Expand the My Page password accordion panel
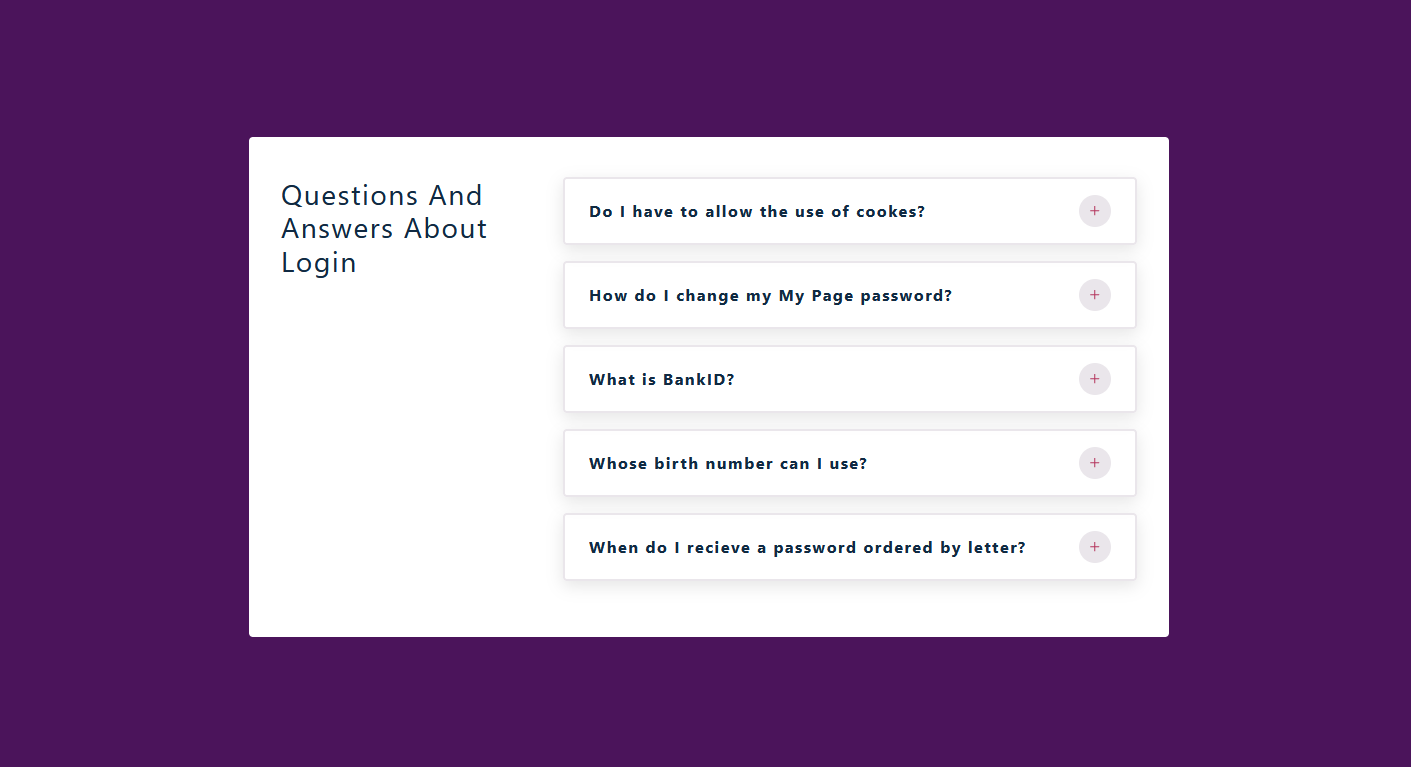Screen dimensions: 1411x767 tap(1010, 295)
